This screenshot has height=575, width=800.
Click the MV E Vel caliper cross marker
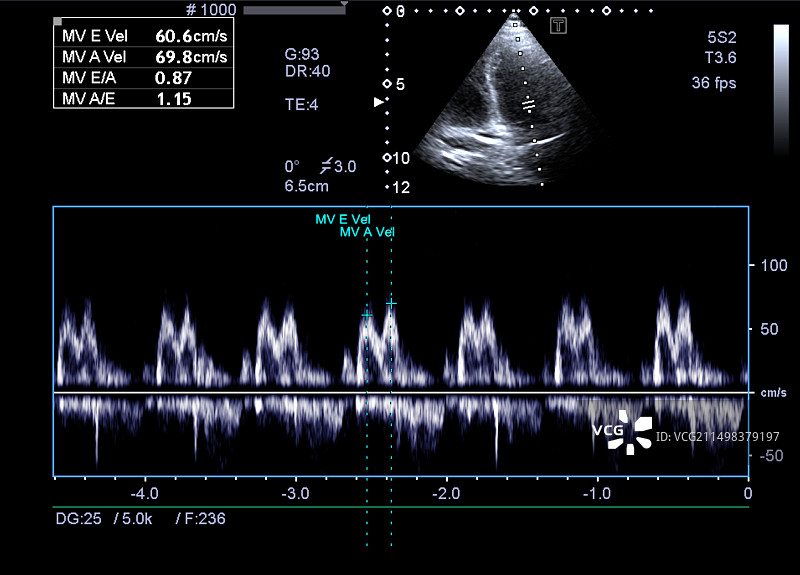point(367,314)
